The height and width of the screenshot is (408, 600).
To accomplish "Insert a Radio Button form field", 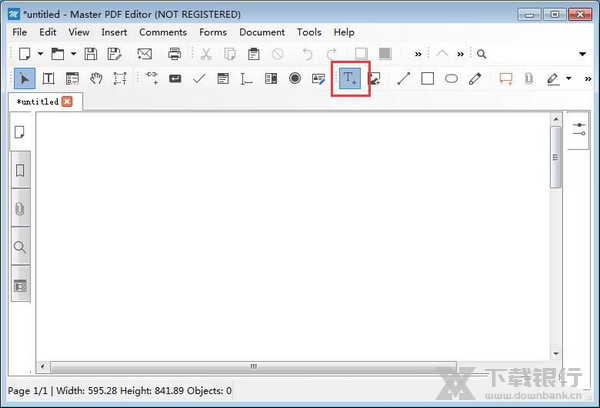I will click(x=295, y=78).
